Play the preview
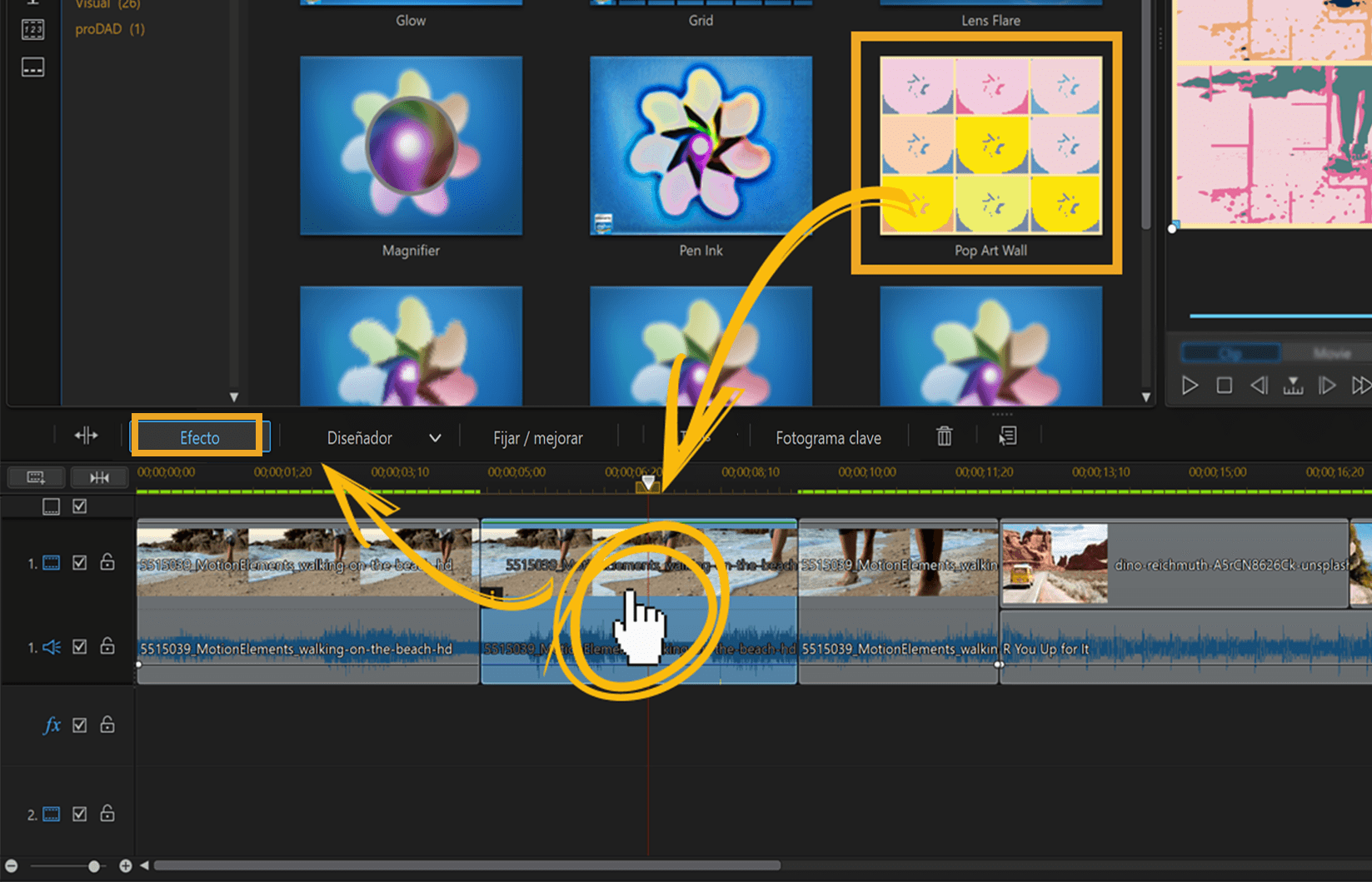This screenshot has width=1372, height=882. click(x=1190, y=386)
